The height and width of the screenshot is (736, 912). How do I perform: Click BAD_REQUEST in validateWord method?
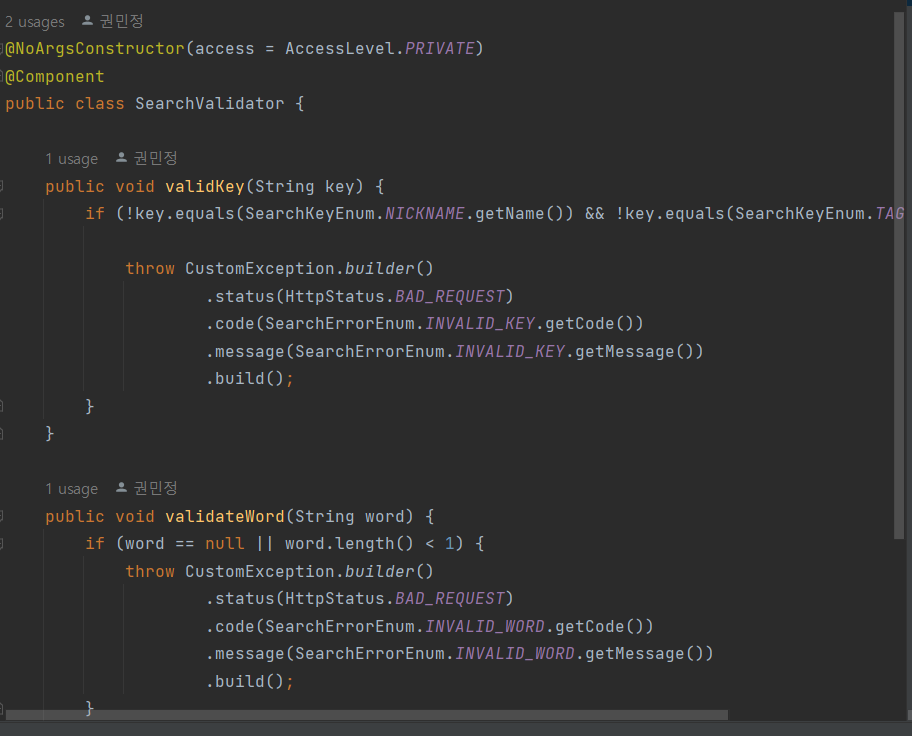pyautogui.click(x=450, y=599)
